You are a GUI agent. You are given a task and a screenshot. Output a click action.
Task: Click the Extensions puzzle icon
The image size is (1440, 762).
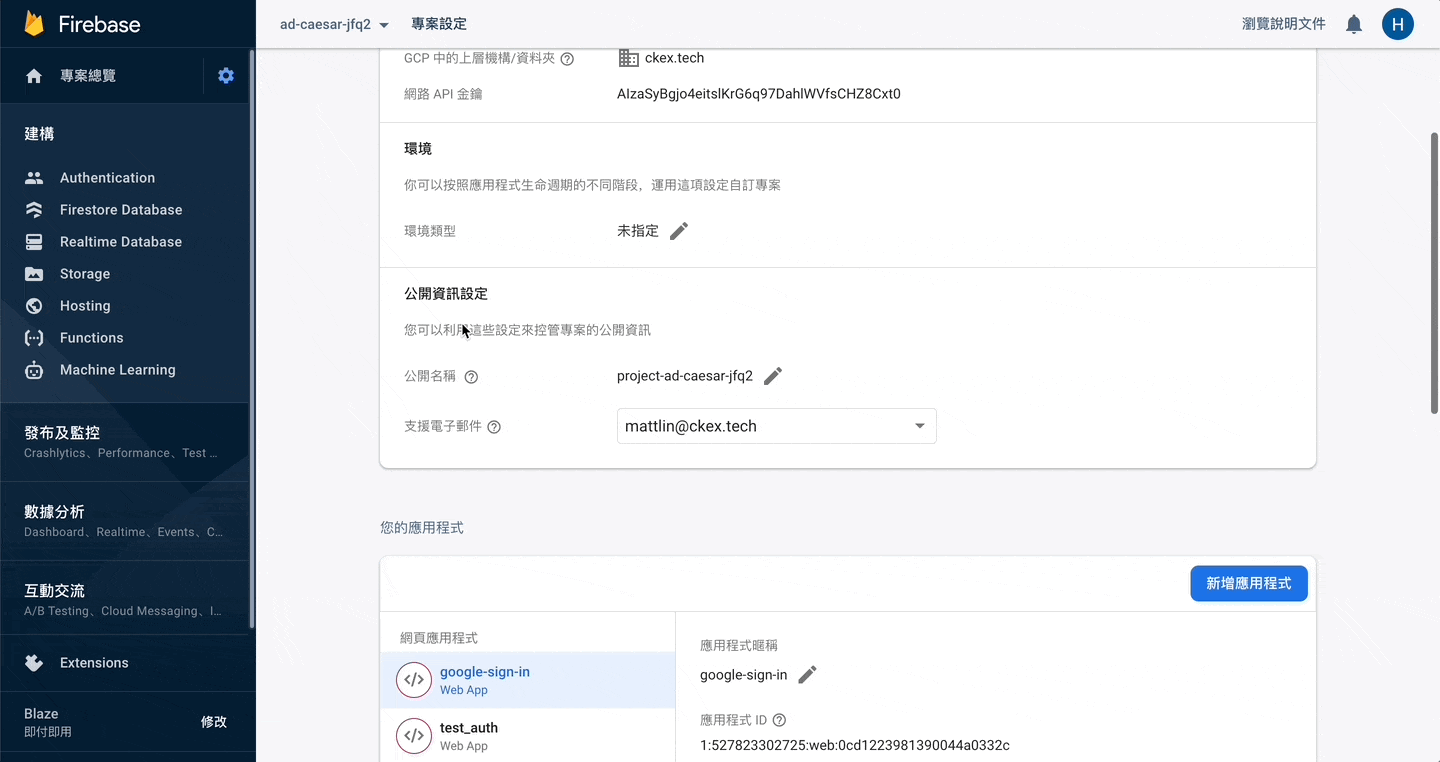click(34, 663)
